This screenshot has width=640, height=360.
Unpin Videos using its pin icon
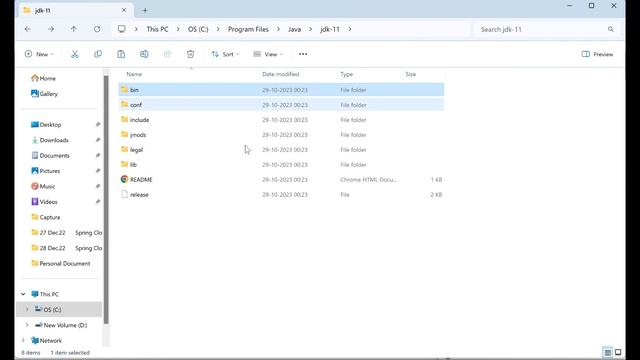[x=98, y=202]
